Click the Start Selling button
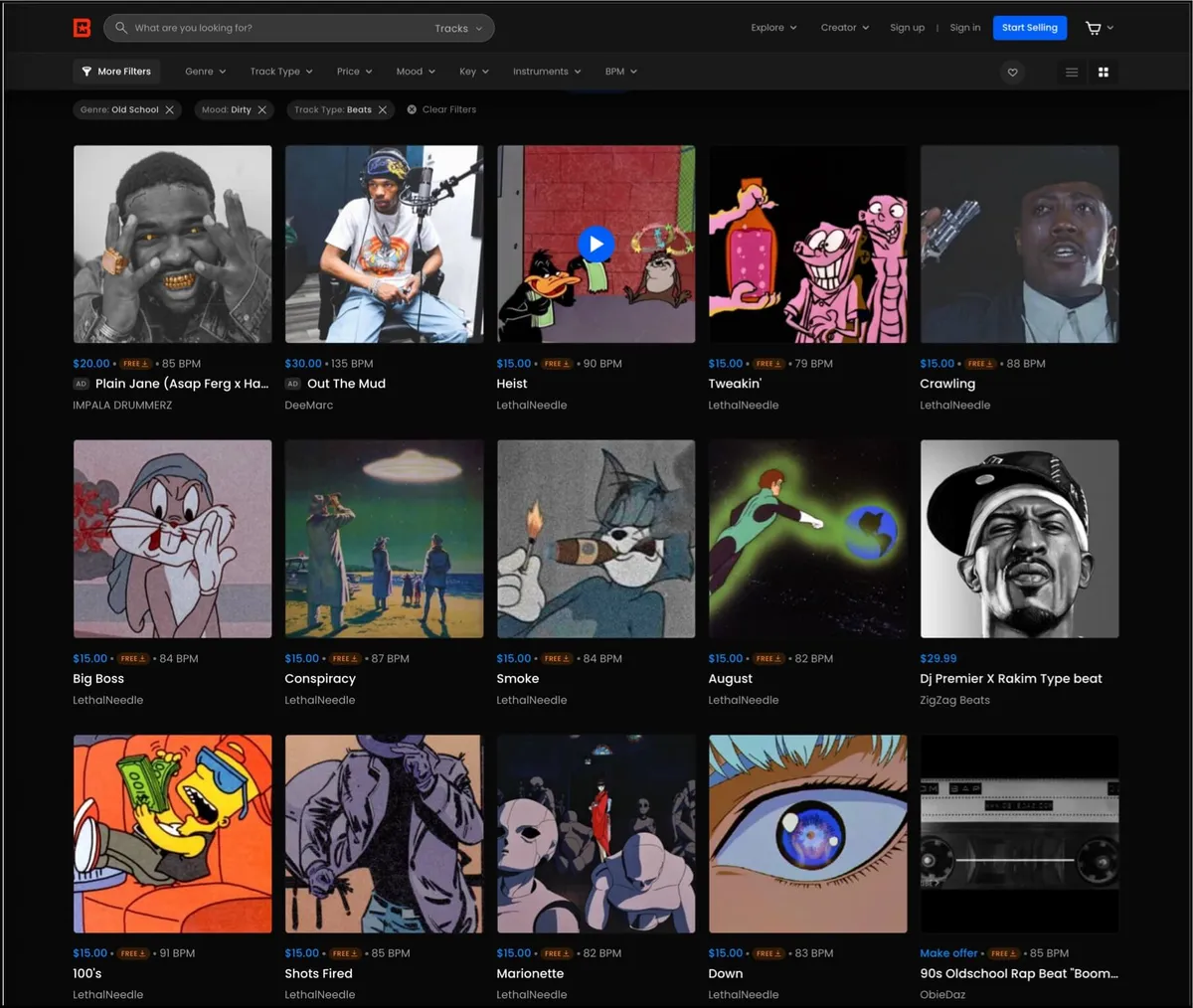1193x1008 pixels. (x=1030, y=28)
